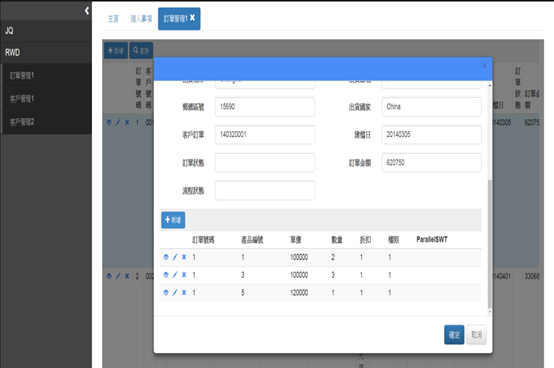This screenshot has width=554, height=368.
Task: Switch to the 主頁 tab
Action: click(x=113, y=19)
